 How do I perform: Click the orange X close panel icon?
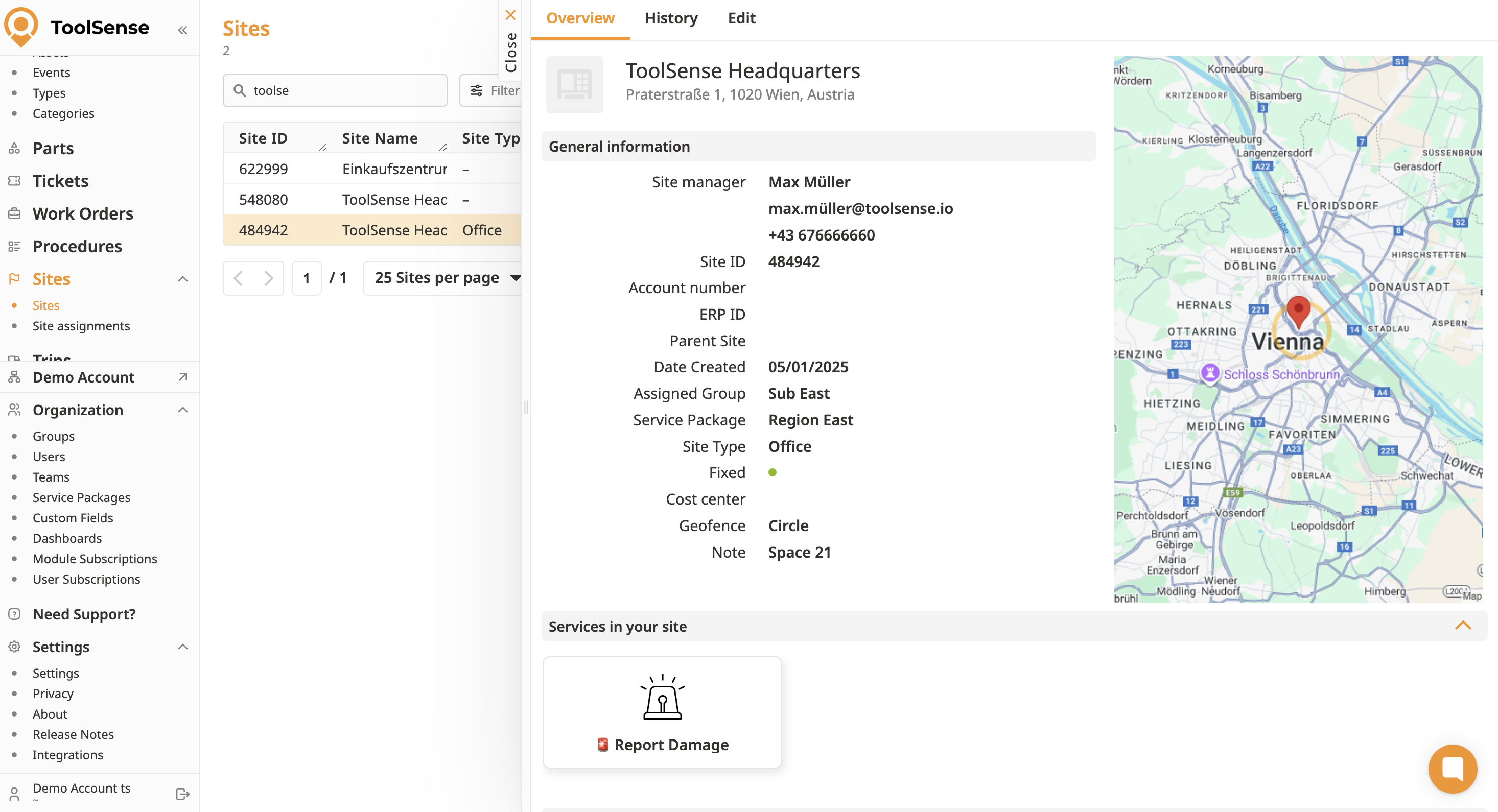point(510,15)
